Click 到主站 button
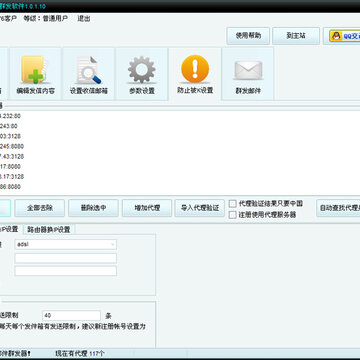The width and height of the screenshot is (360, 360). pos(296,36)
